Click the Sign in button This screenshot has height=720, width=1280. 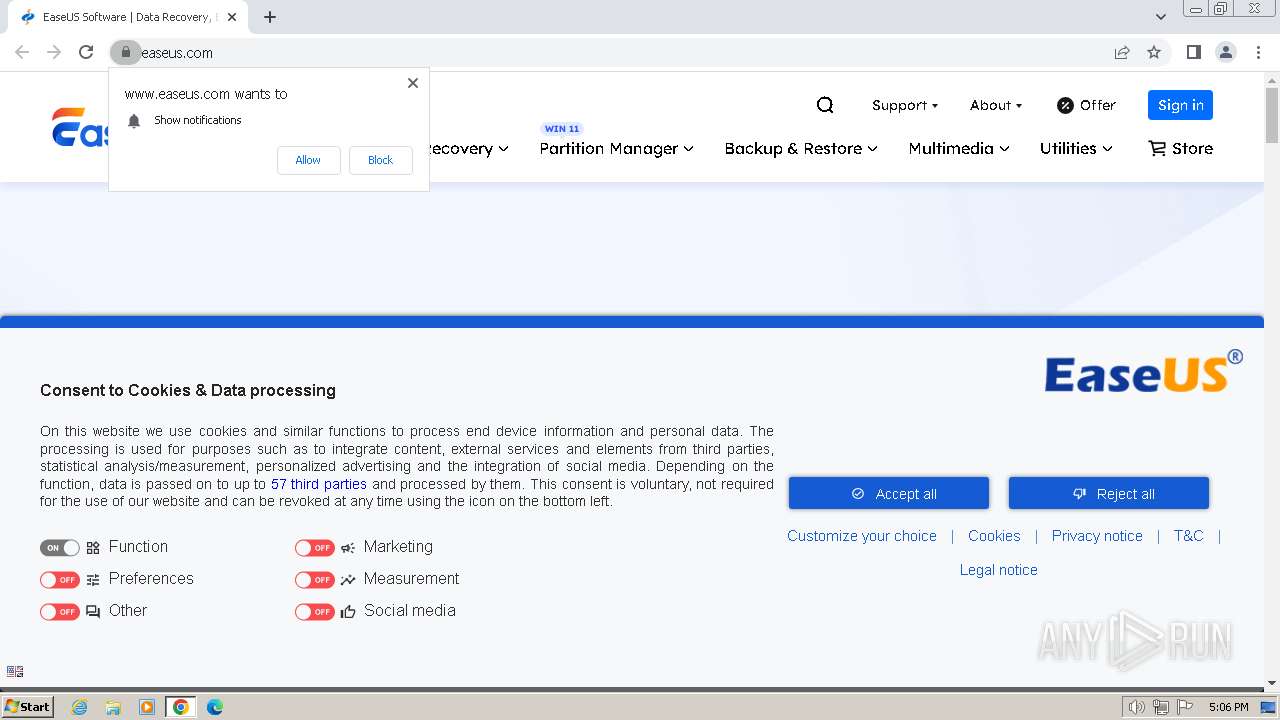coord(1180,105)
